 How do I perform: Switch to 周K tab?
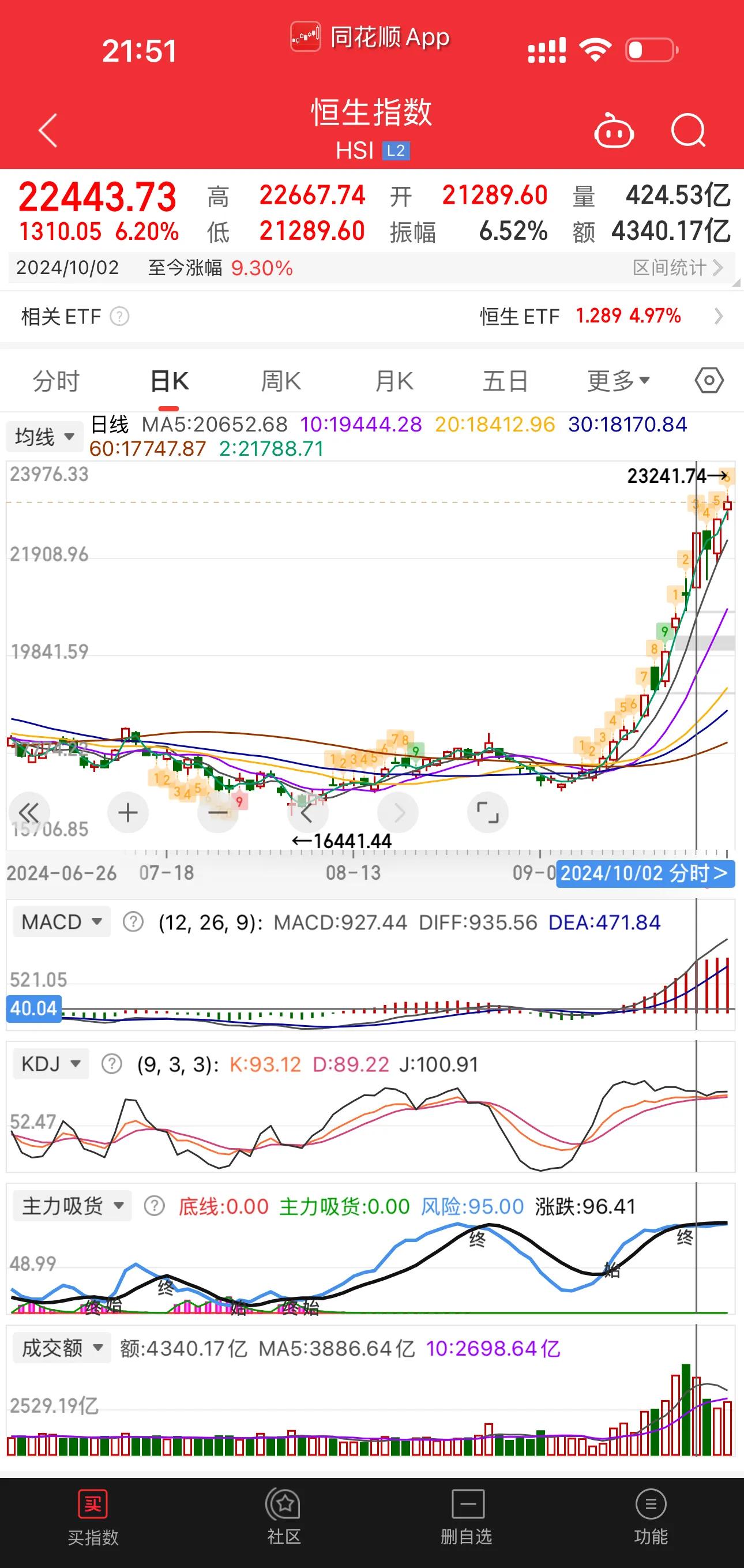pos(281,381)
